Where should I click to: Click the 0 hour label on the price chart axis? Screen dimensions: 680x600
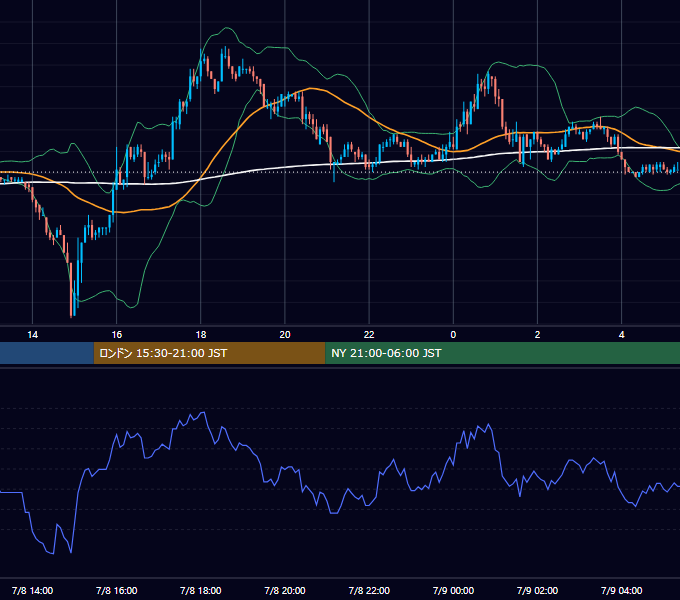coord(453,335)
